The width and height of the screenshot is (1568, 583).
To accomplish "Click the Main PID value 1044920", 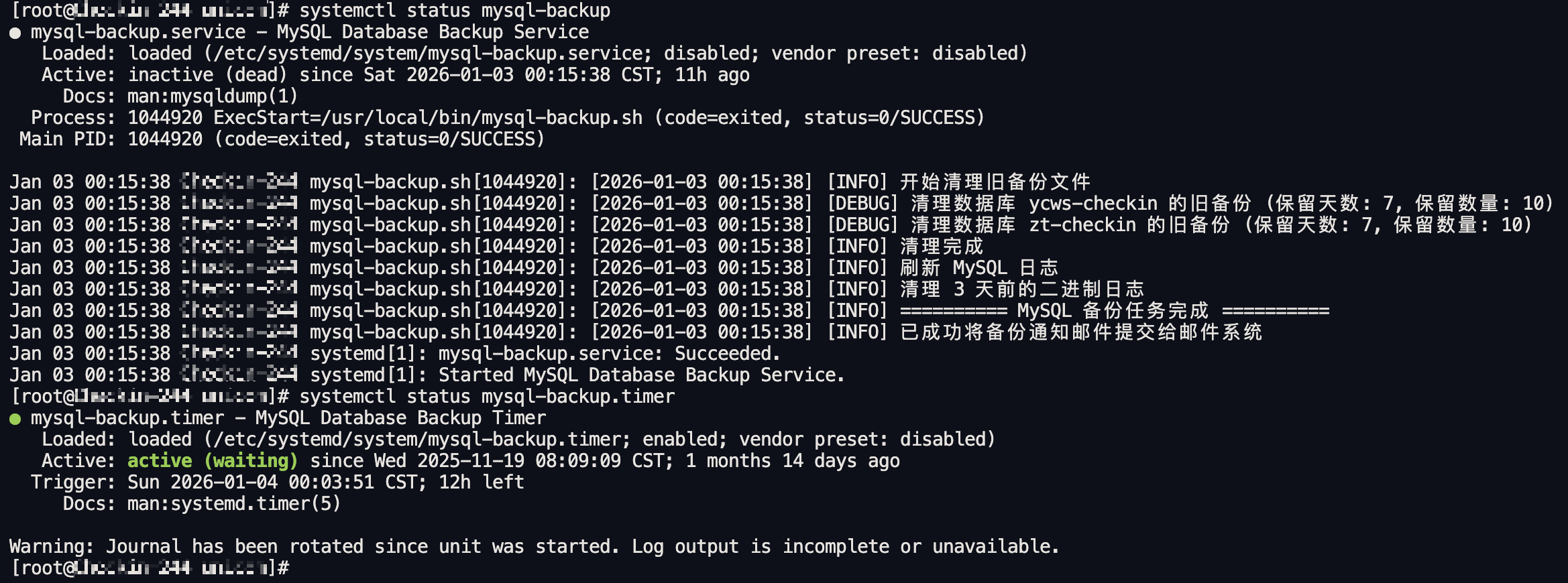I will tap(165, 139).
